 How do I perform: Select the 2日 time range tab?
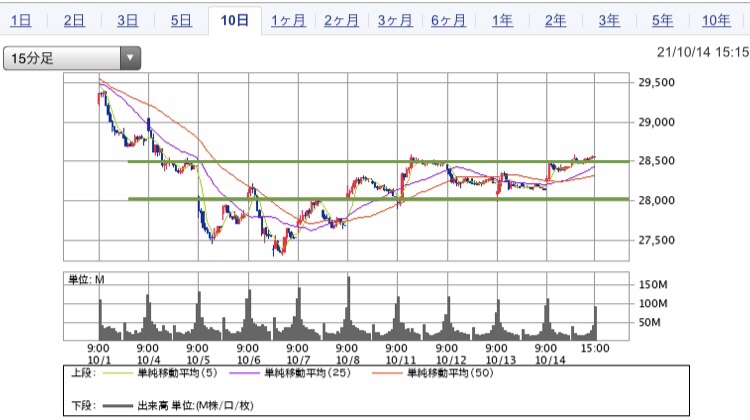coord(74,20)
